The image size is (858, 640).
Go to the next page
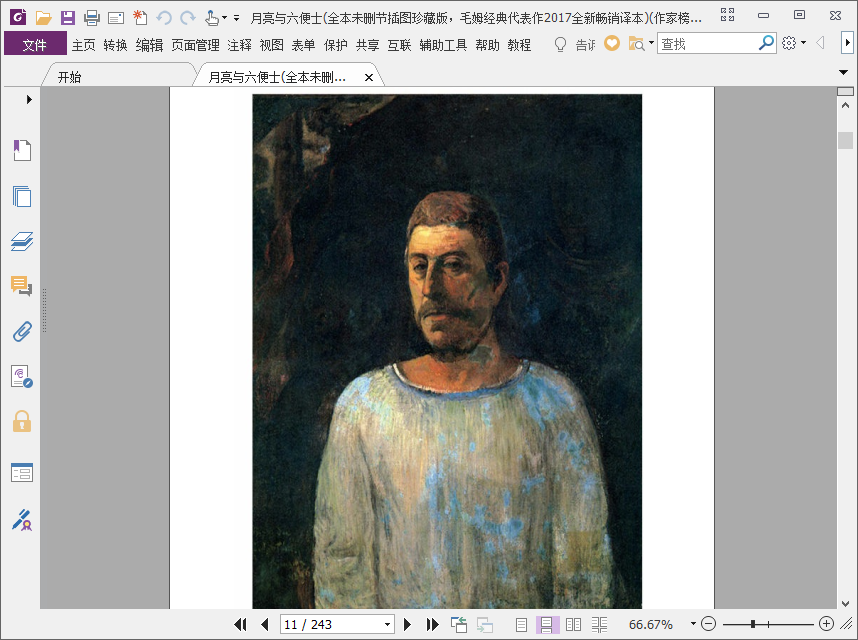pyautogui.click(x=407, y=624)
